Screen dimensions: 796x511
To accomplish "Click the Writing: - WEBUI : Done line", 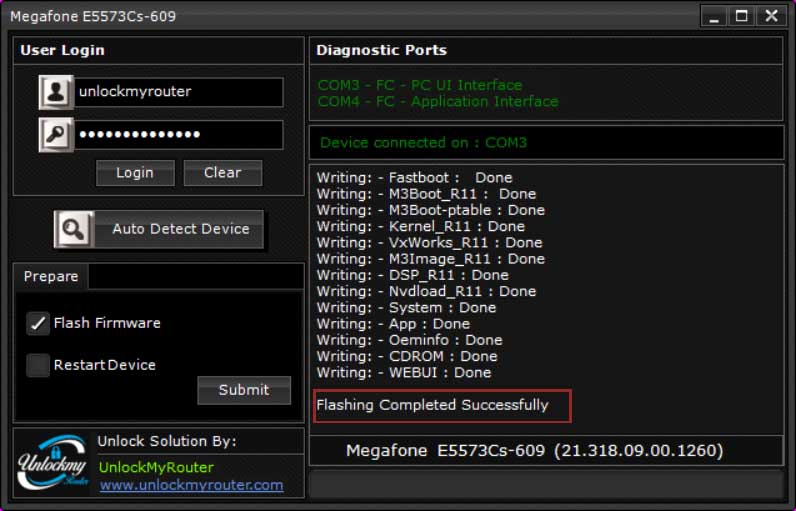I will pyautogui.click(x=404, y=372).
